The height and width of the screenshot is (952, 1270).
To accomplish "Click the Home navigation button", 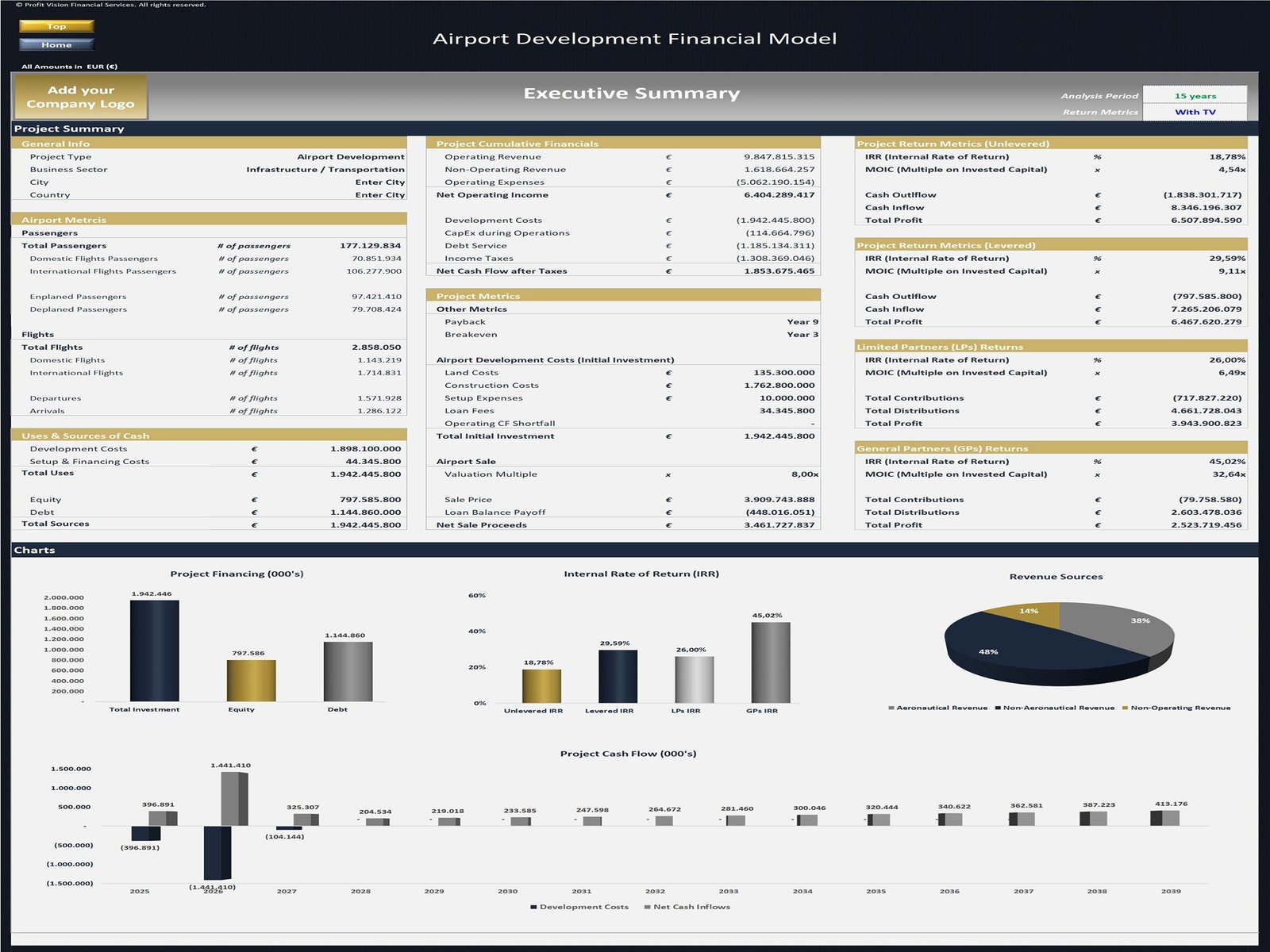I will (56, 44).
